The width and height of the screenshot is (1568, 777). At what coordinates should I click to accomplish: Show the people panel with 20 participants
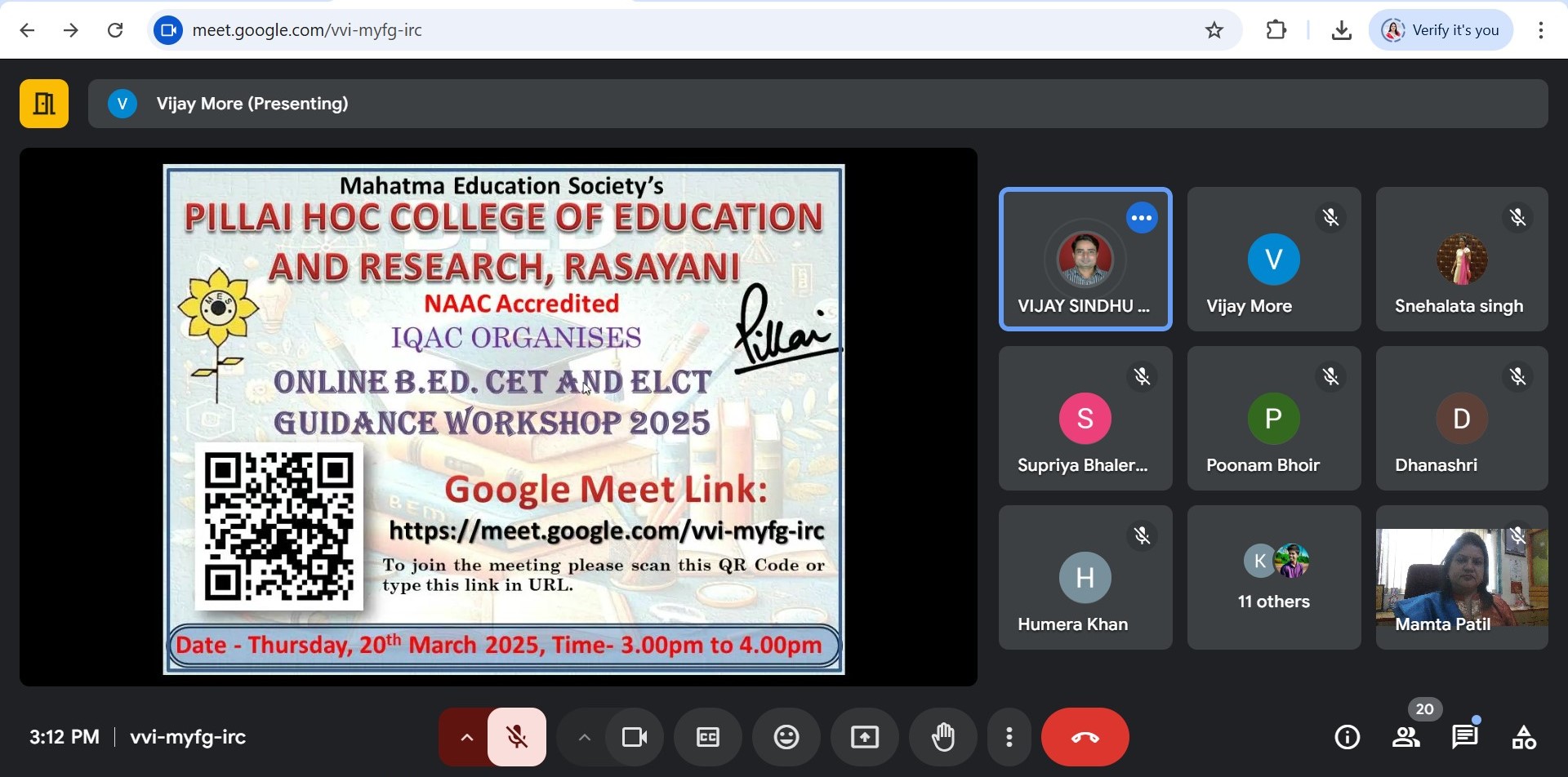[1407, 738]
